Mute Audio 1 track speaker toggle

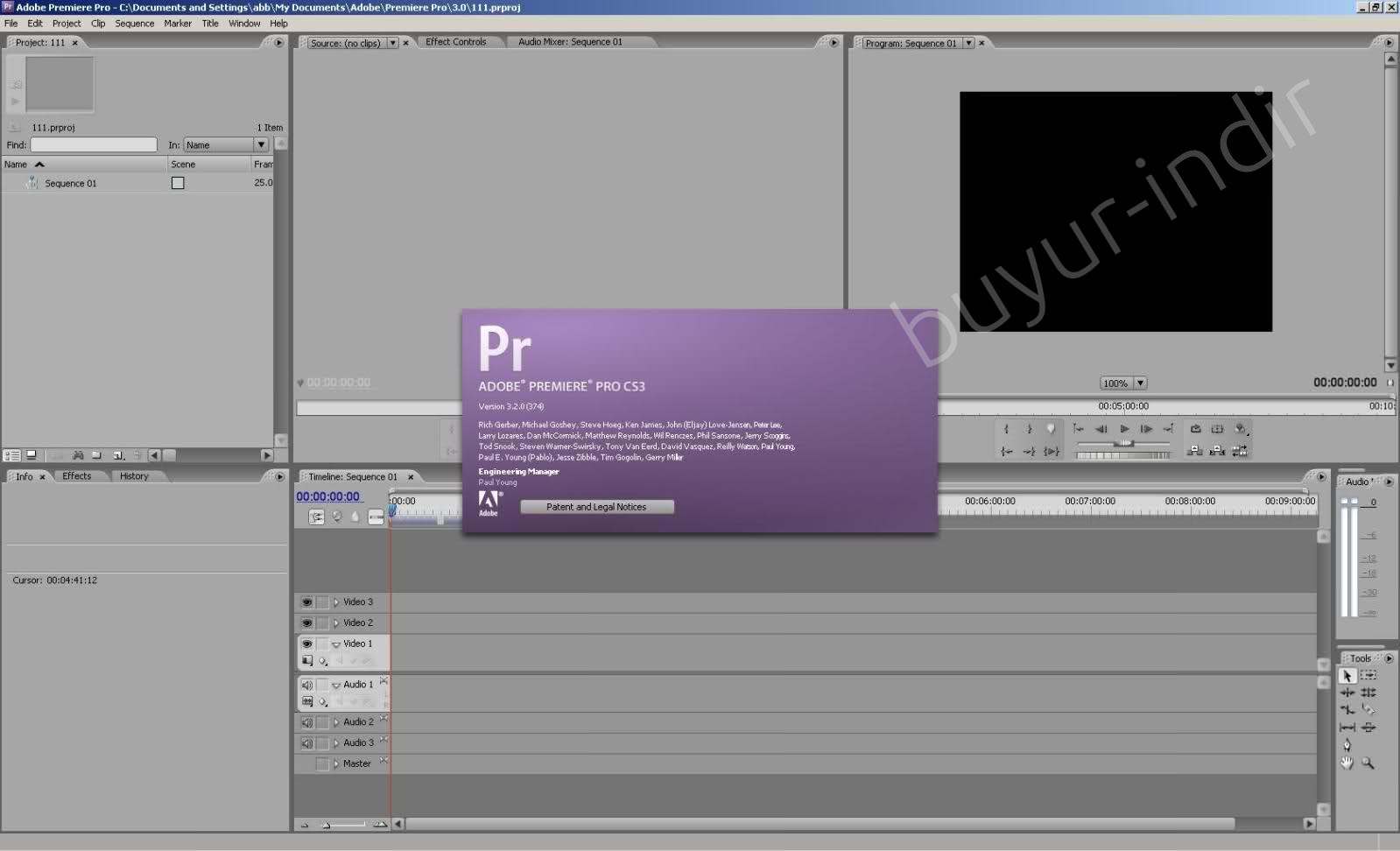coord(306,685)
